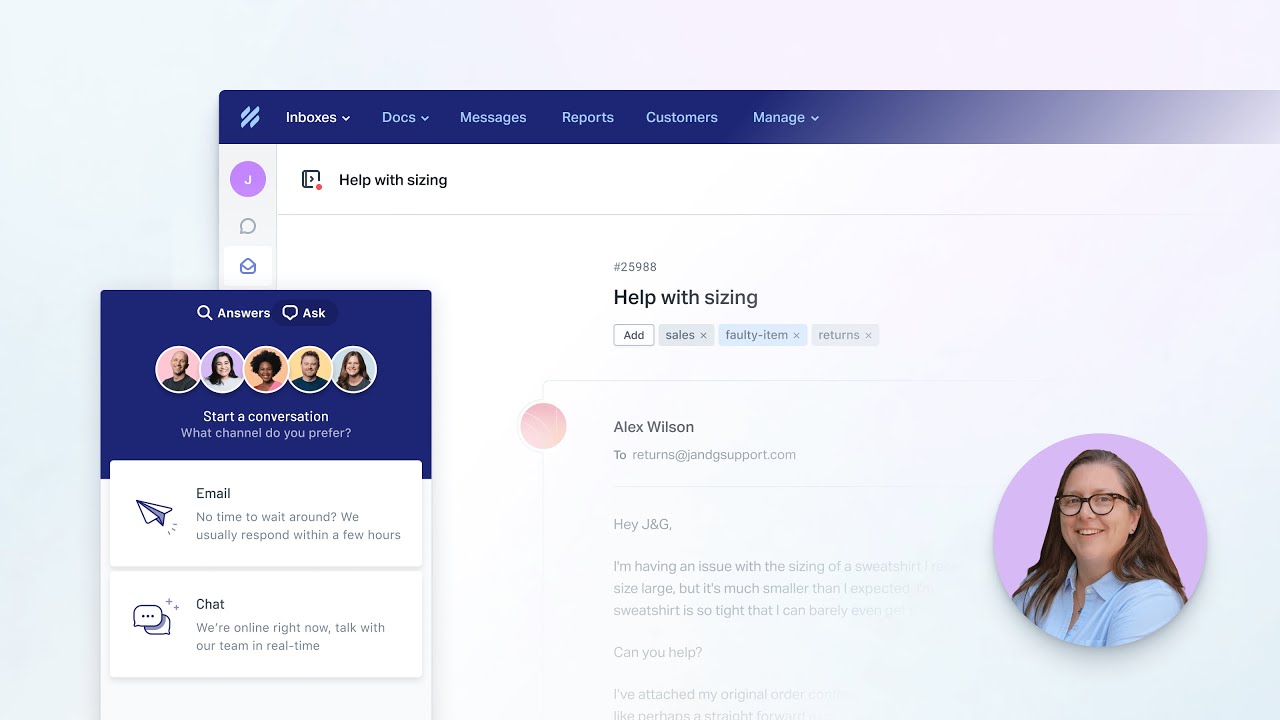Open the search magnifier icon next to Answers
1280x720 pixels.
(204, 312)
